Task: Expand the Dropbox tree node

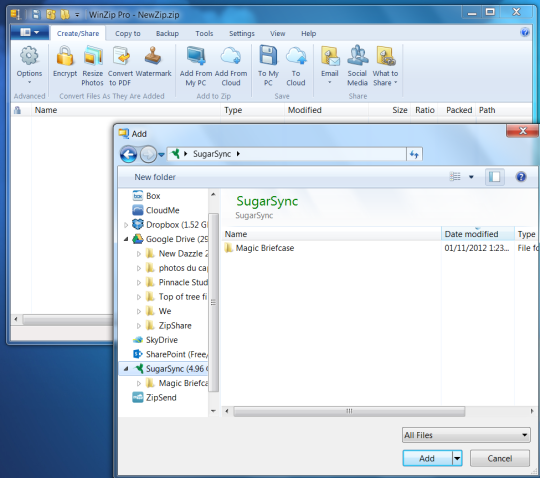Action: pyautogui.click(x=126, y=225)
